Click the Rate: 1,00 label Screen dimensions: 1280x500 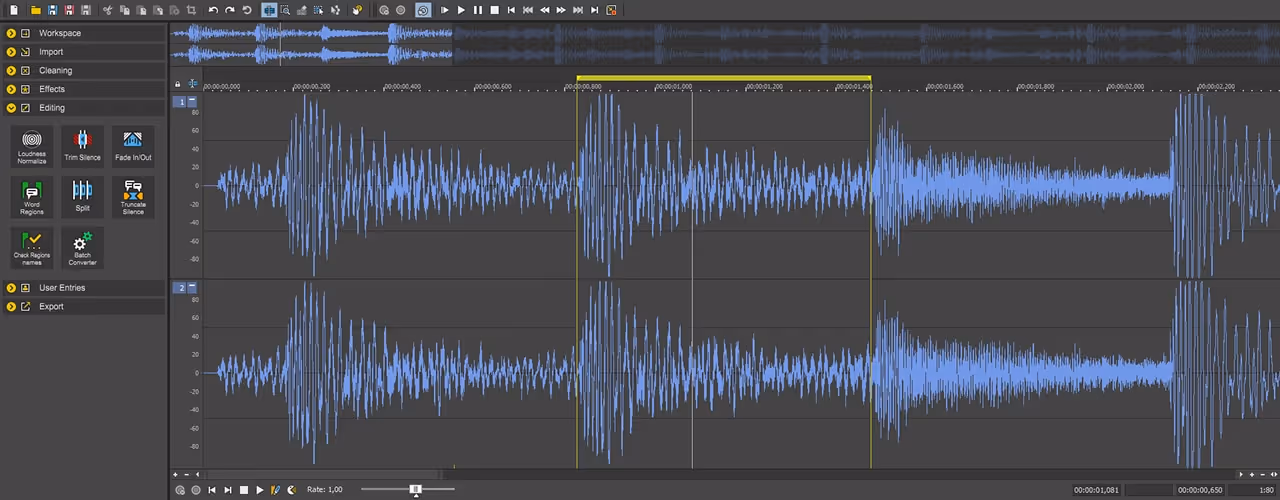(x=324, y=490)
